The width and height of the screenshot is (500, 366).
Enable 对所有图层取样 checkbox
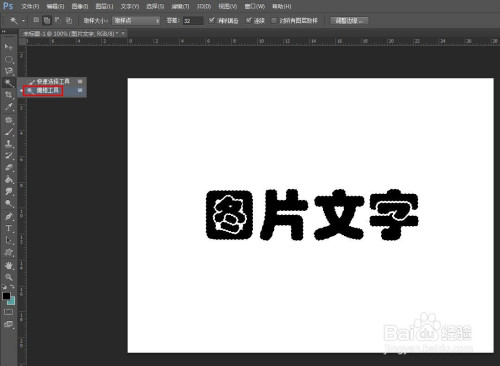coord(274,21)
